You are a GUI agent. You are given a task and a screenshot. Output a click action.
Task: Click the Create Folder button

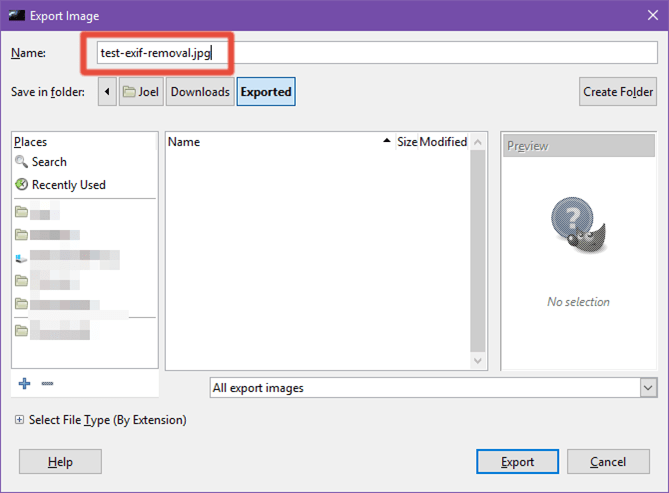[x=618, y=91]
